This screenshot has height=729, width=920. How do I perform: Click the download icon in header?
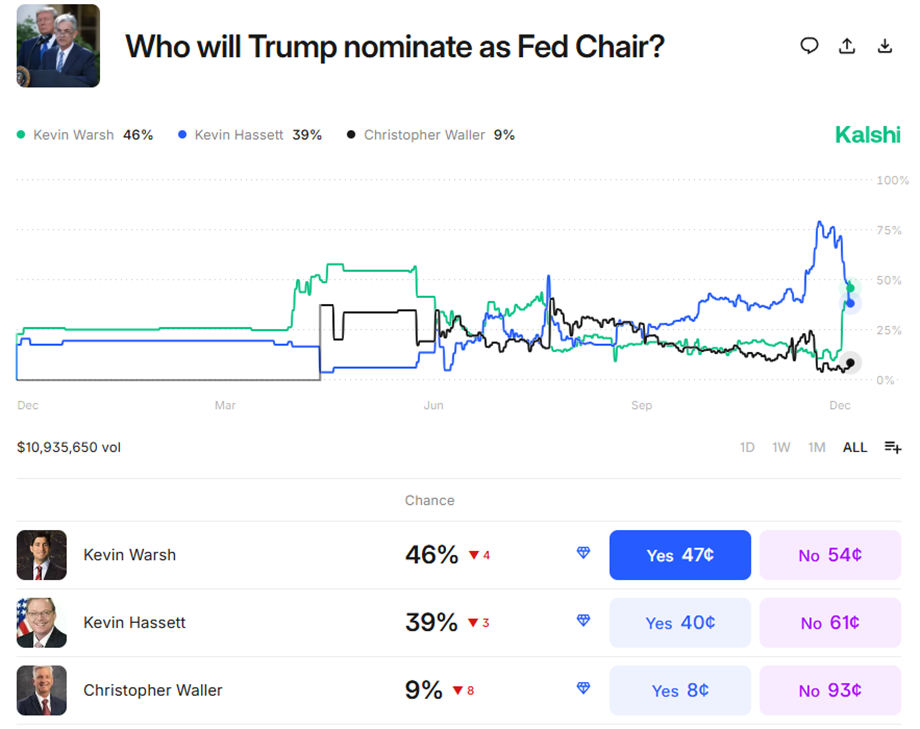[x=884, y=46]
